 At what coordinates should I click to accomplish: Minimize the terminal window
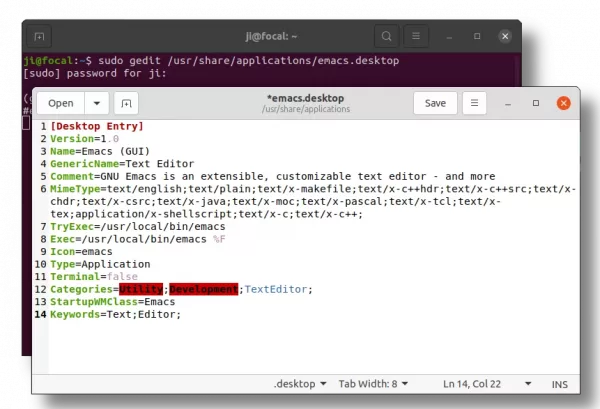449,37
